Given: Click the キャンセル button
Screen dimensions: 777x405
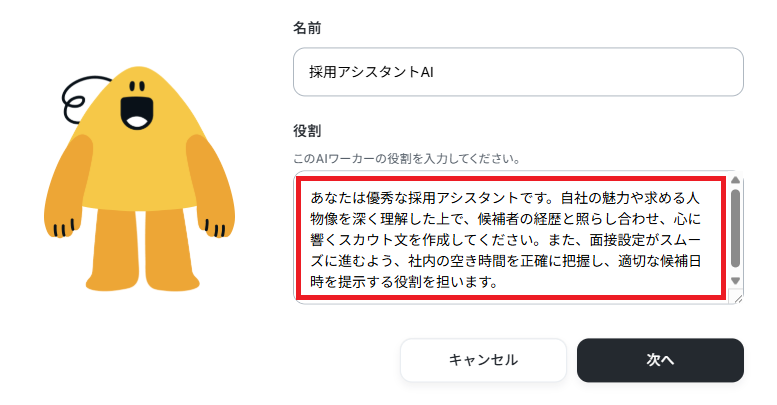Looking at the screenshot, I should click(483, 360).
